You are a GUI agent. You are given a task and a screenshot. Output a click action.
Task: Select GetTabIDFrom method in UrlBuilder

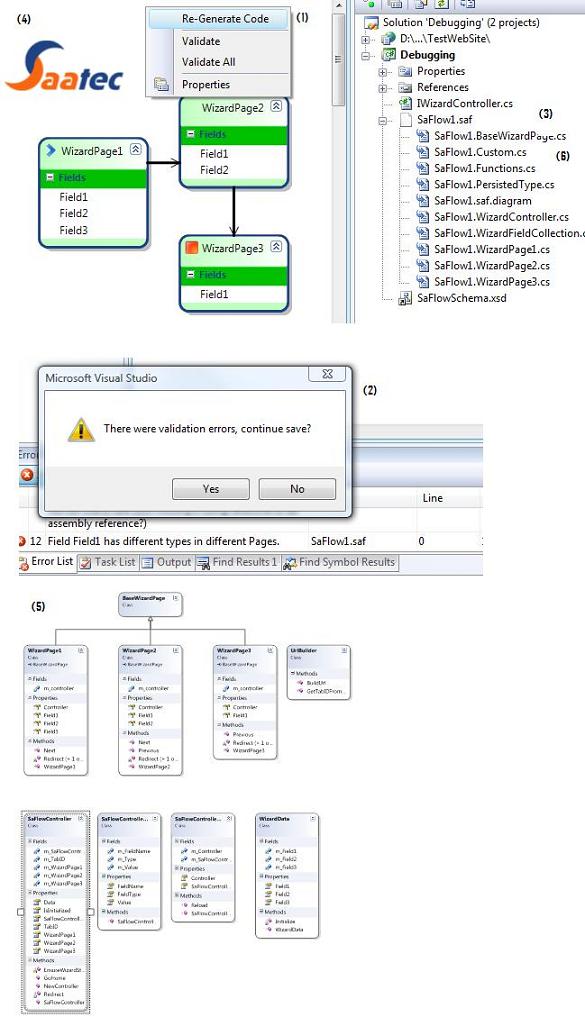click(324, 691)
